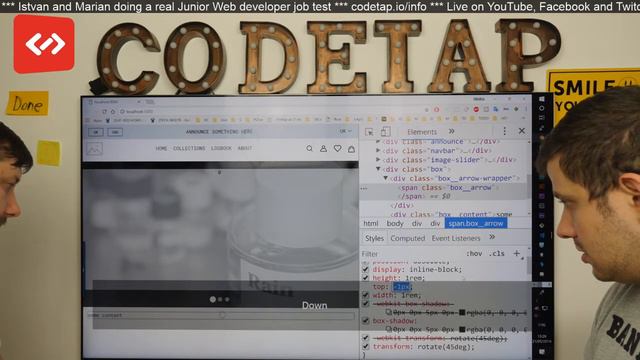This screenshot has height=360, width=640.
Task: Uncheck the transform: rotate(45deg) property
Action: [365, 347]
